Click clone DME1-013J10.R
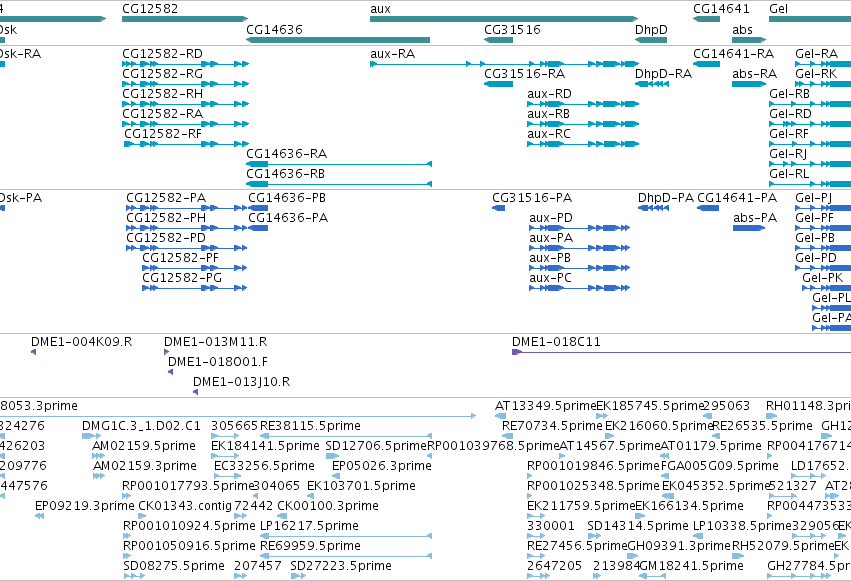This screenshot has height=581, width=851. pyautogui.click(x=195, y=392)
